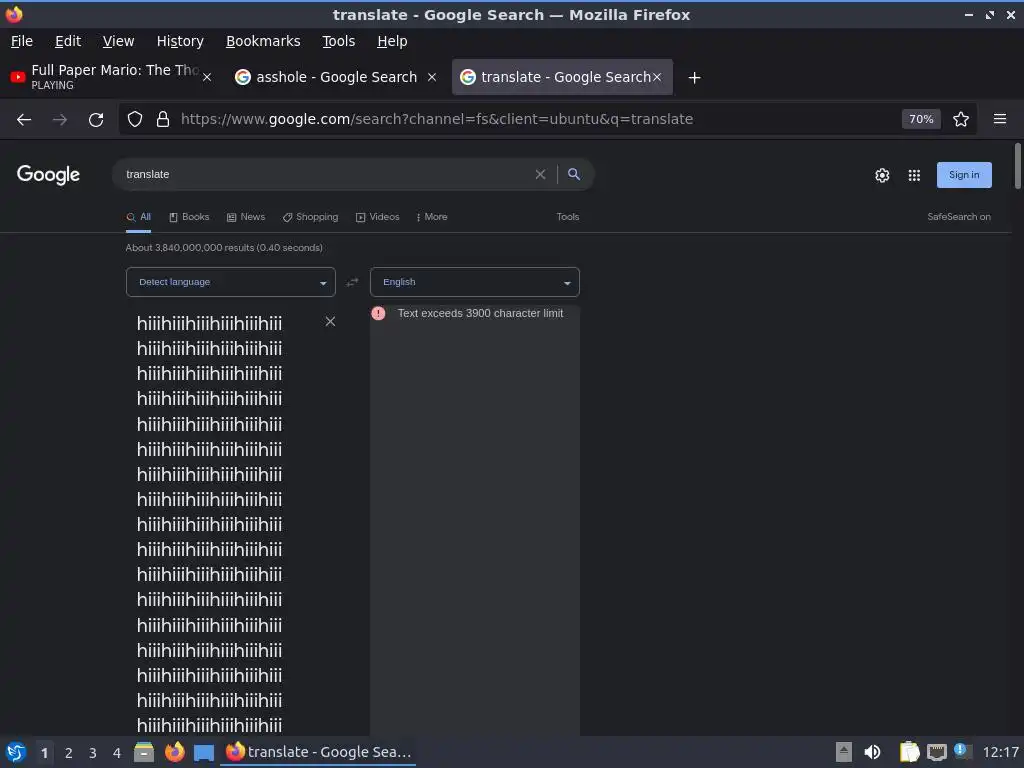Screen dimensions: 1024x768
Task: Show desktop from taskbar icon
Action: (204, 753)
